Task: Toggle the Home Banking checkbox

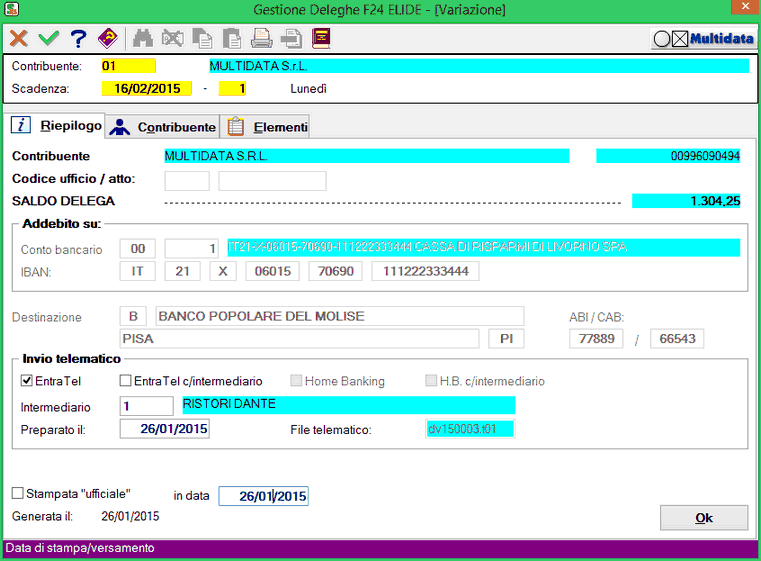Action: tap(296, 381)
